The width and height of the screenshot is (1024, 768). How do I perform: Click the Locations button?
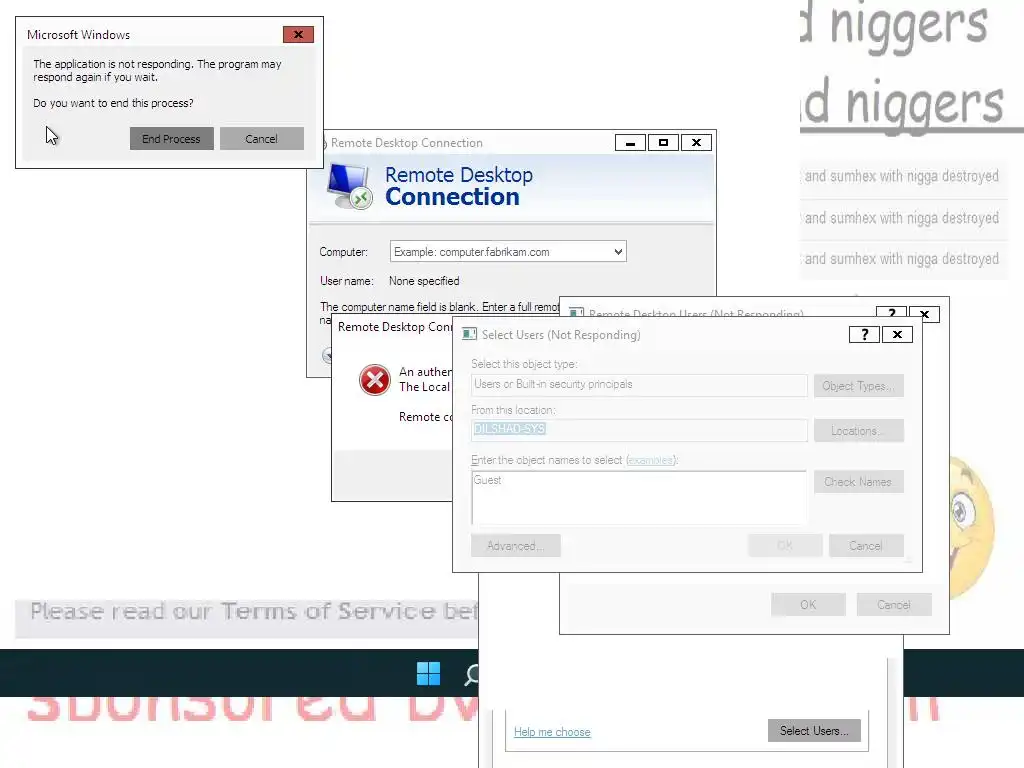[859, 430]
